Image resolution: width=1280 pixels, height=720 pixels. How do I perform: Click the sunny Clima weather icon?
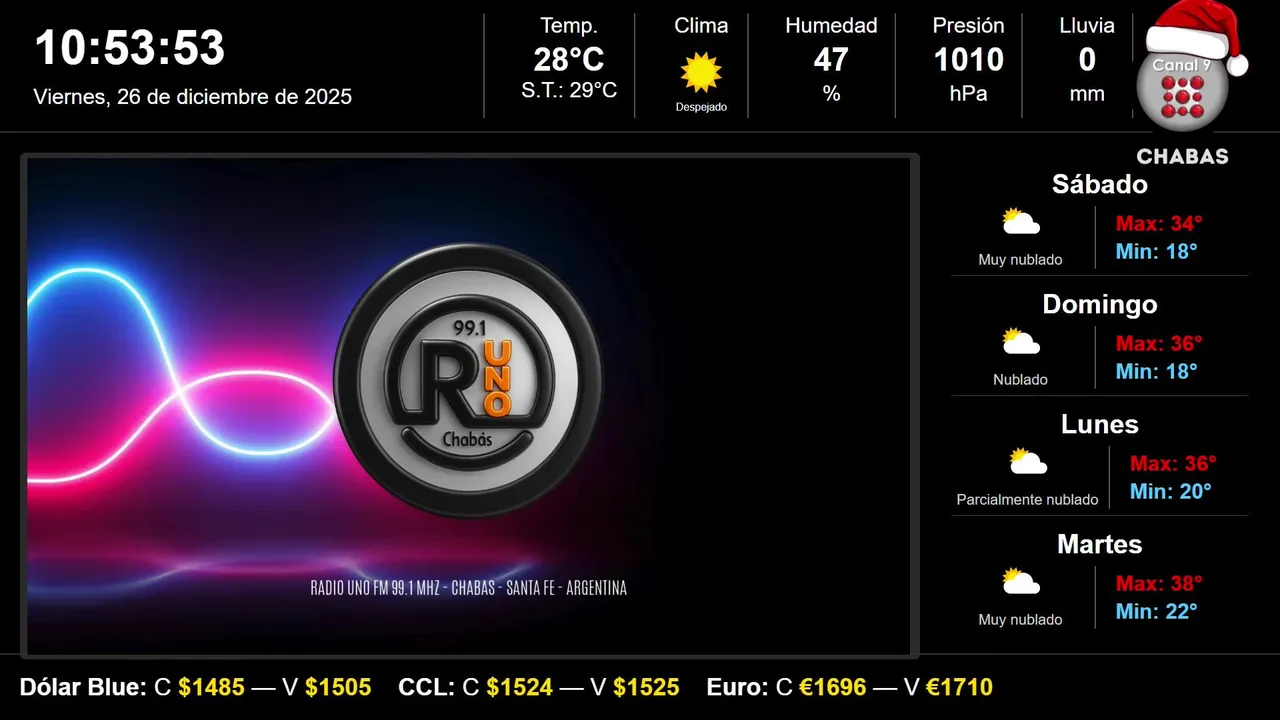pyautogui.click(x=701, y=73)
